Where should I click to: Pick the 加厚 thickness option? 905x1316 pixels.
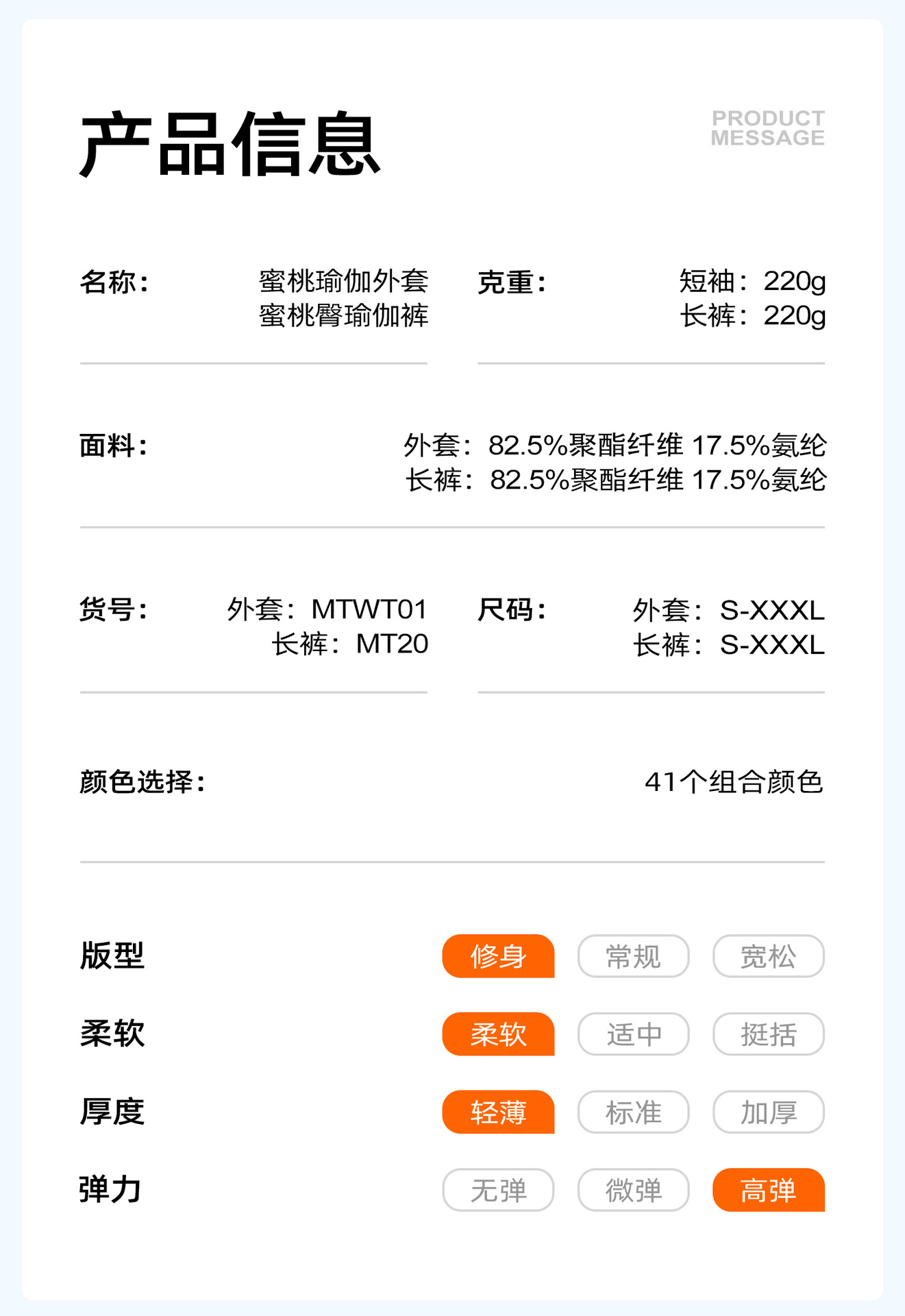[768, 1112]
